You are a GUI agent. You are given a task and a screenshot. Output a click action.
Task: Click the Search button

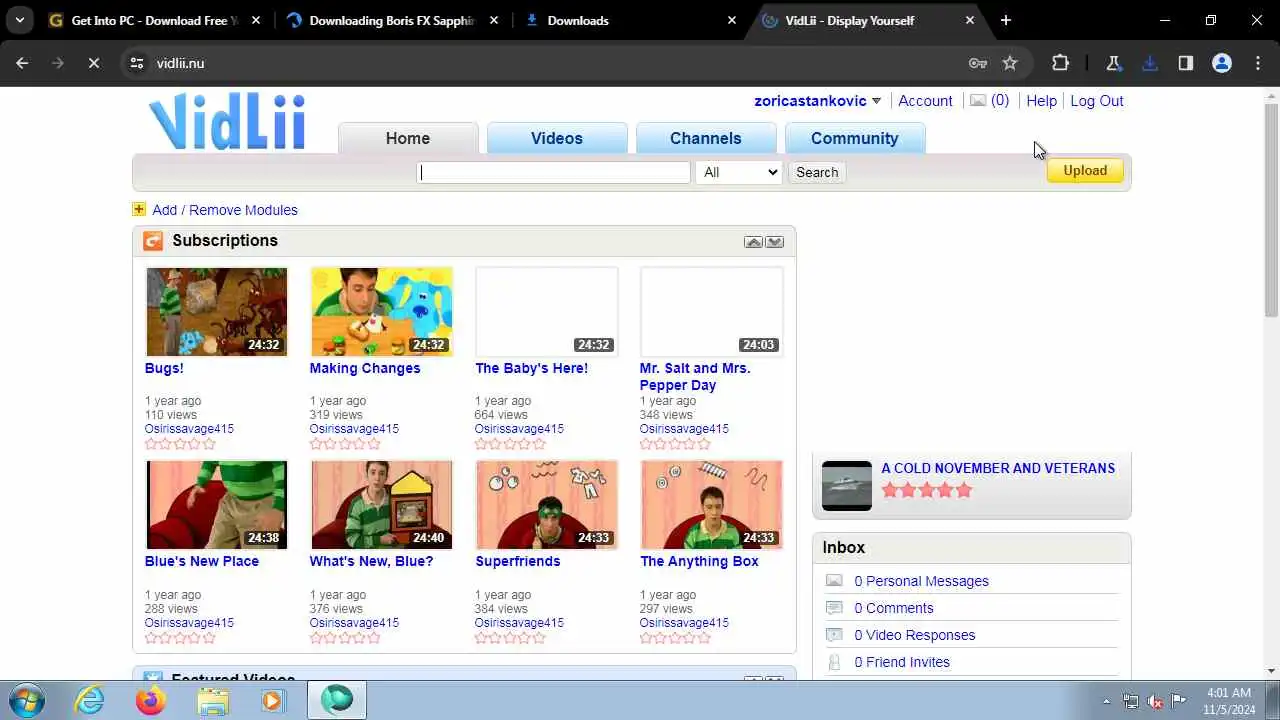(x=817, y=172)
